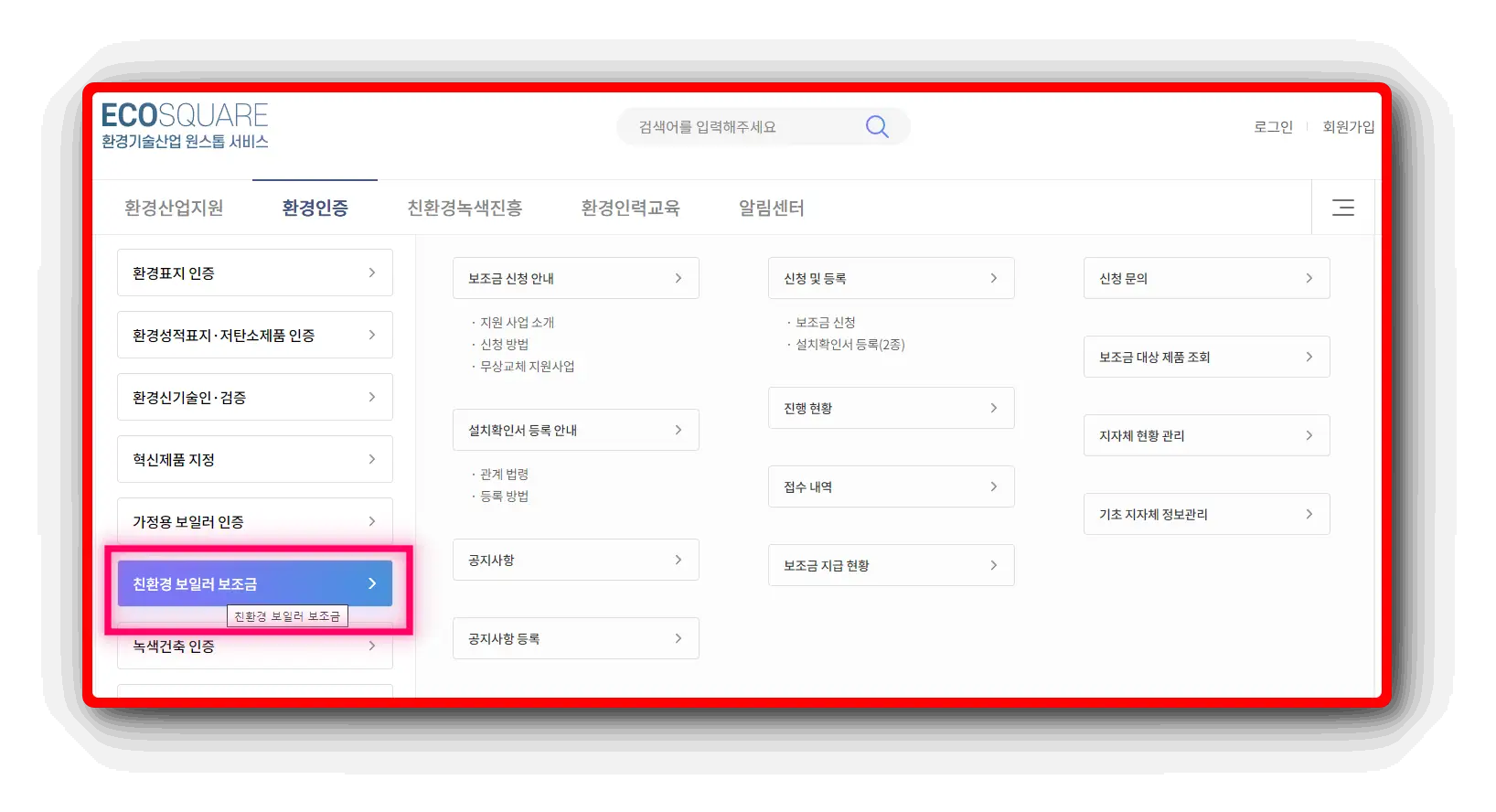
Task: Open the 환경산업지원 menu tab
Action: tap(174, 208)
